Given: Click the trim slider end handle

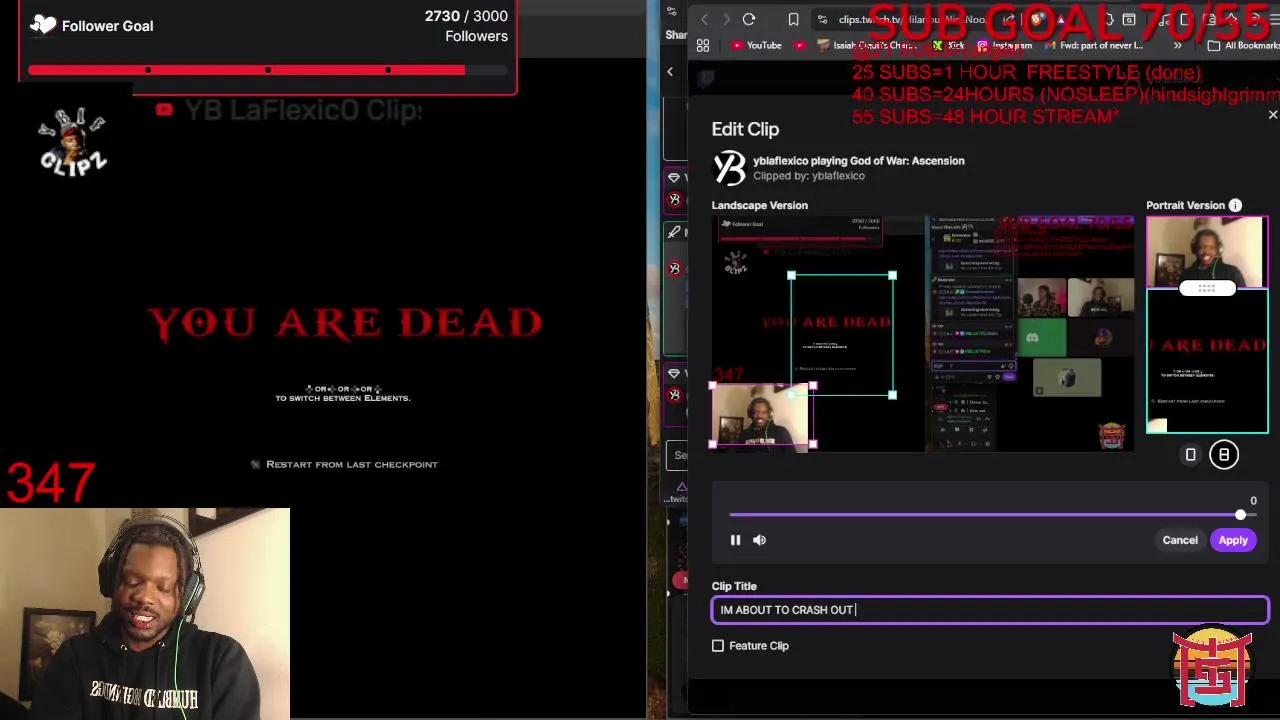Looking at the screenshot, I should coord(1240,515).
